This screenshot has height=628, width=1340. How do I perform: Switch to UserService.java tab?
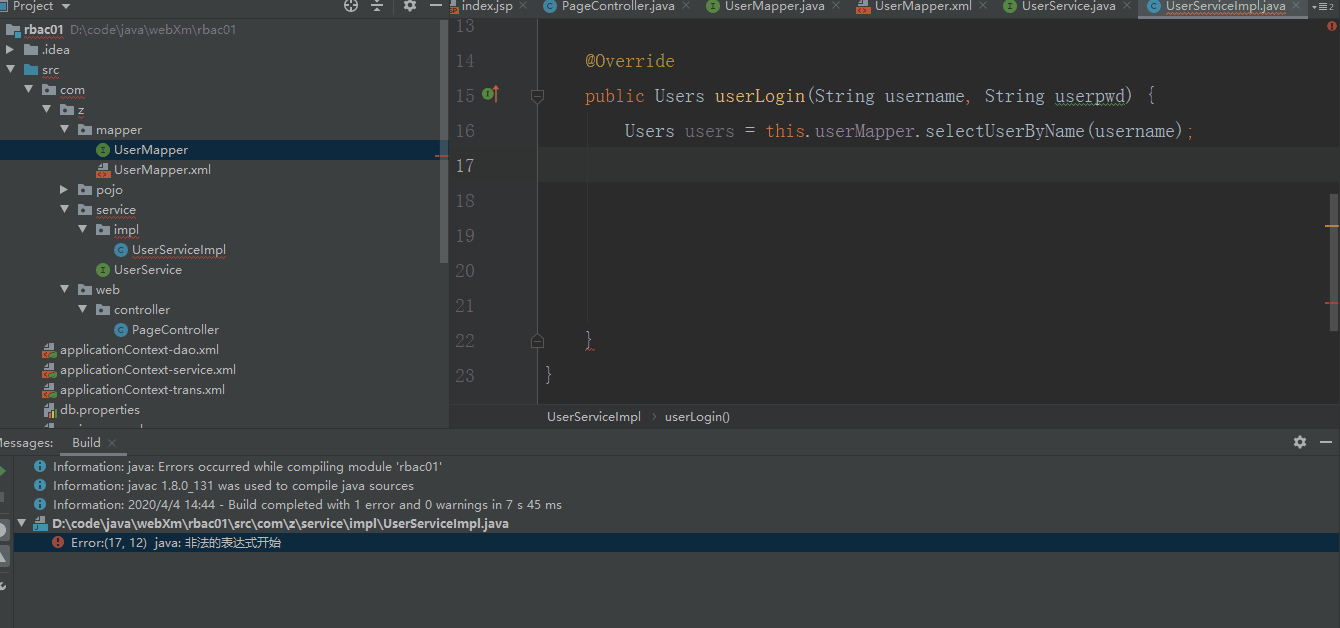pos(1068,6)
